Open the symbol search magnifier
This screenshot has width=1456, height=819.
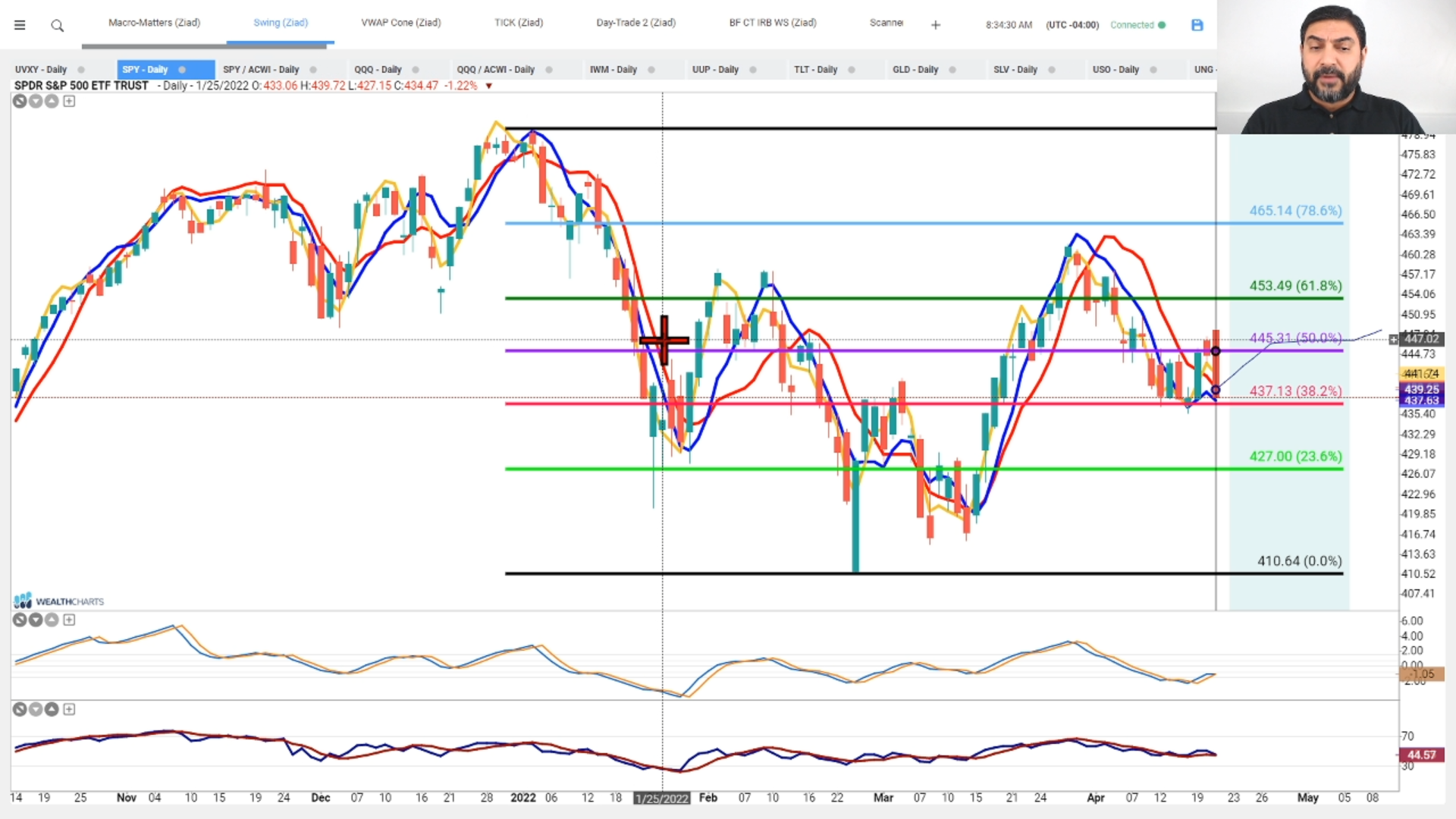(57, 26)
